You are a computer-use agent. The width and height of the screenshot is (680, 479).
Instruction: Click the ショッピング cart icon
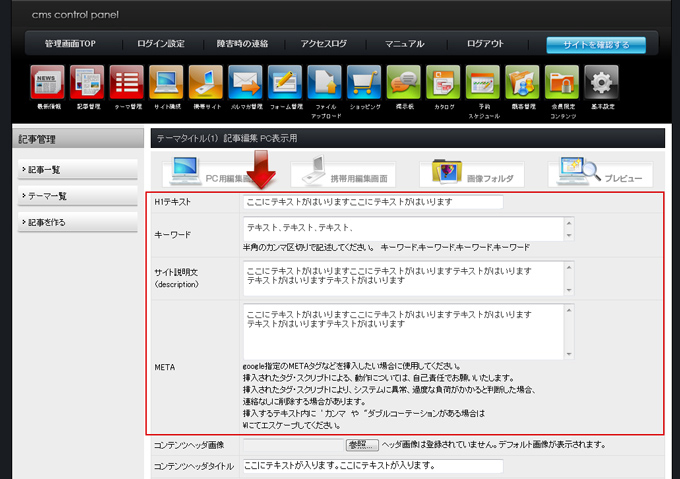click(363, 82)
